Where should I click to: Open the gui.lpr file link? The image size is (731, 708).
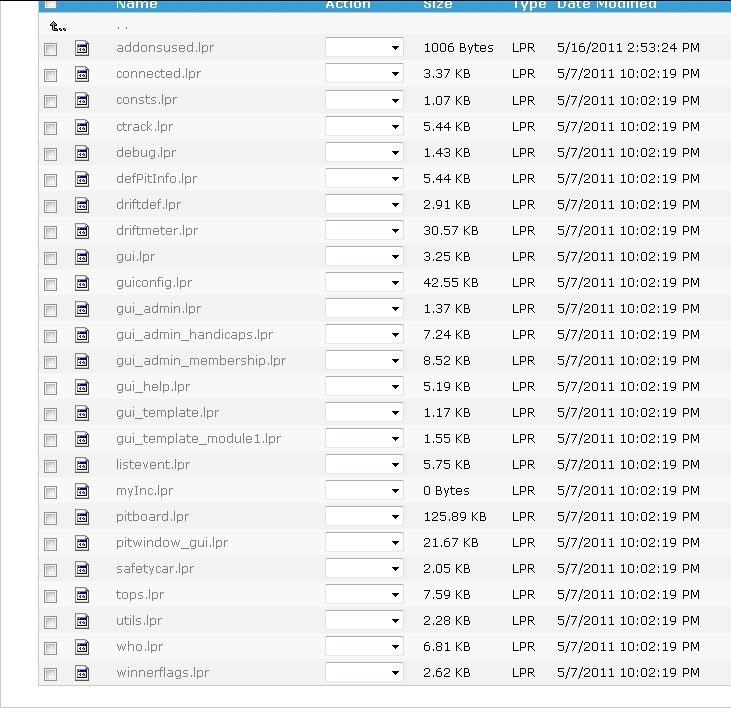(136, 257)
